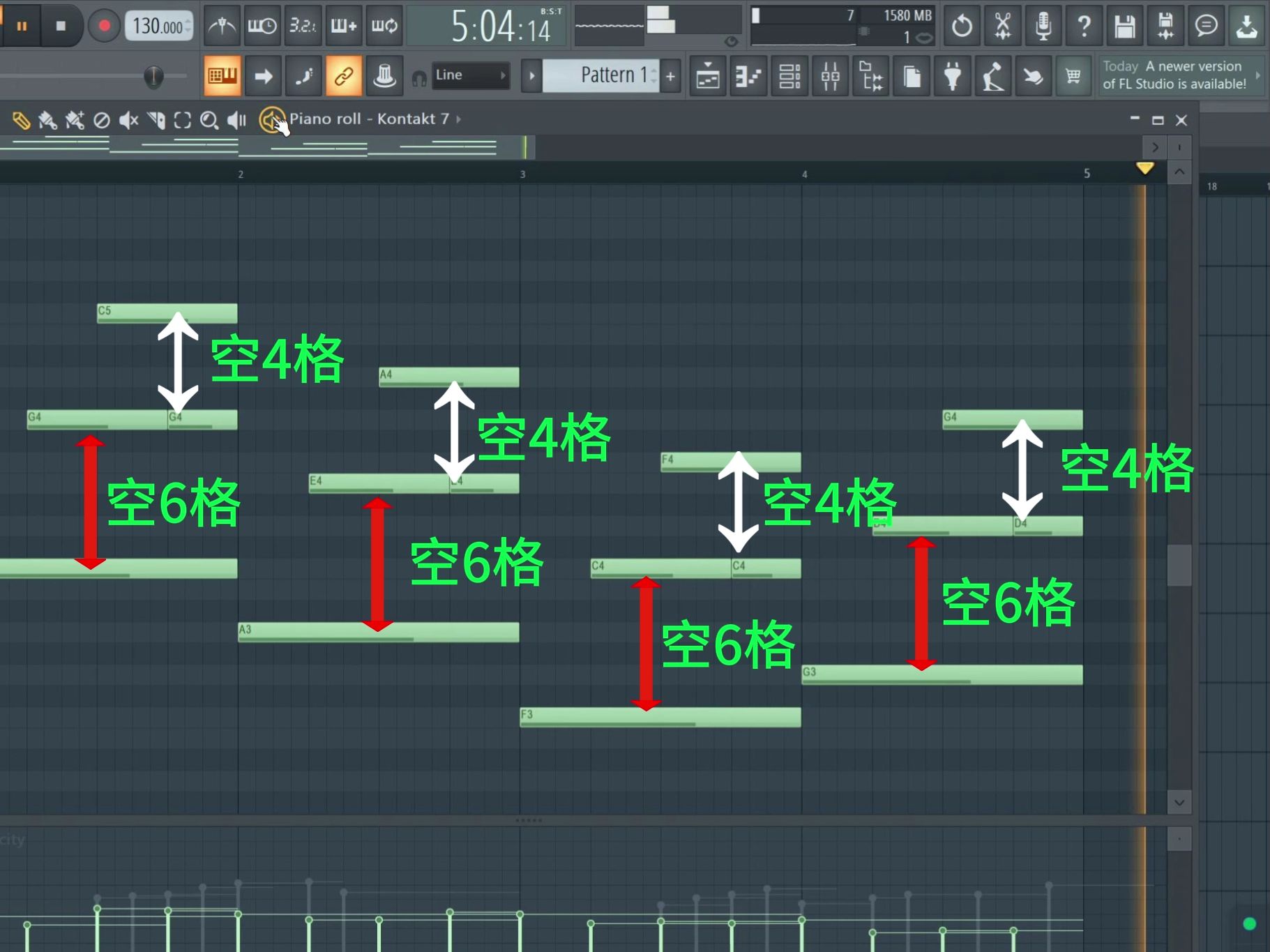Open the Tempo tapper pedal icon

pyautogui.click(x=993, y=75)
